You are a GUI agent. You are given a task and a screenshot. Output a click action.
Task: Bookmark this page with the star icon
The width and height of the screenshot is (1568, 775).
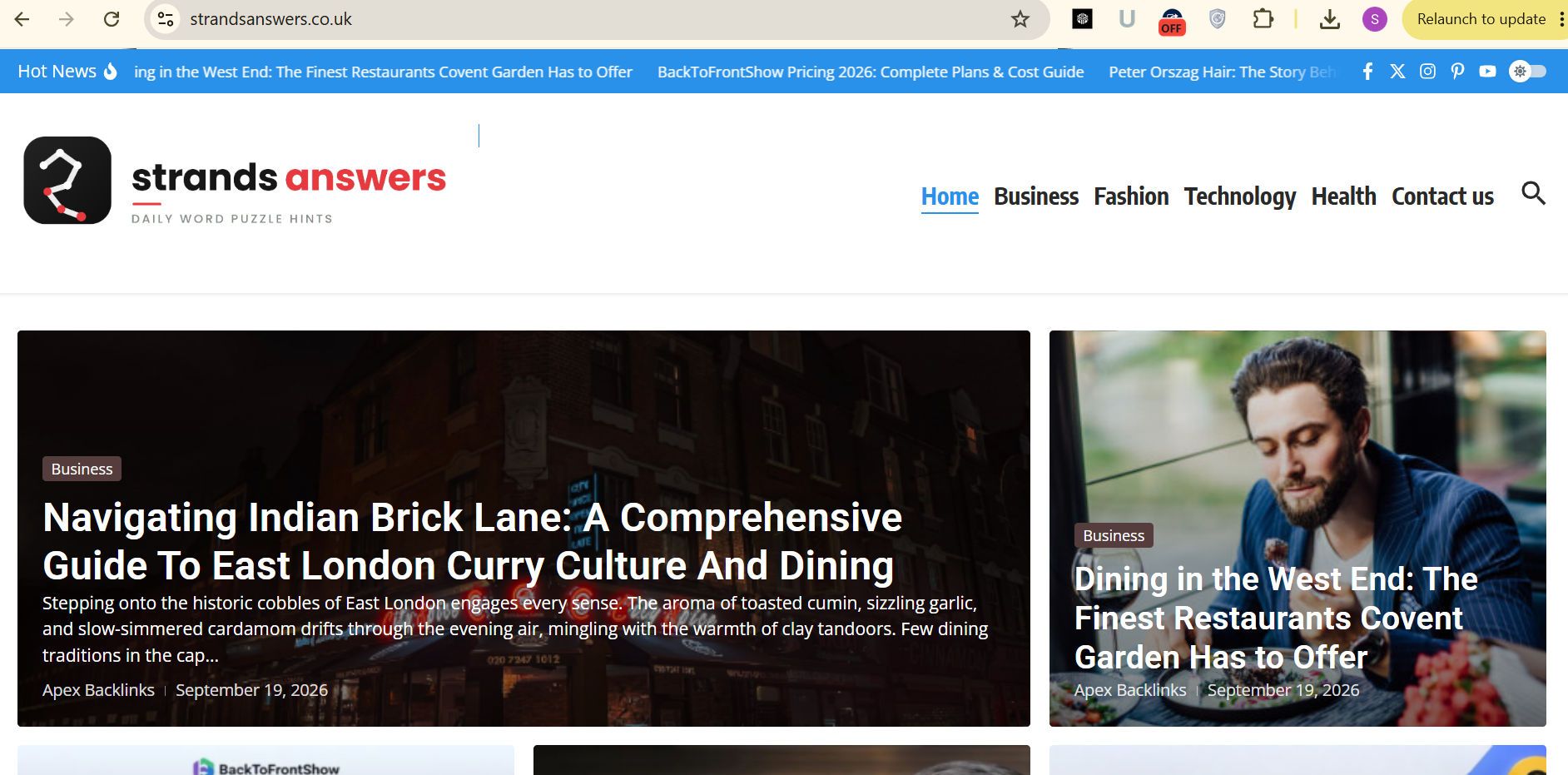pos(1020,19)
